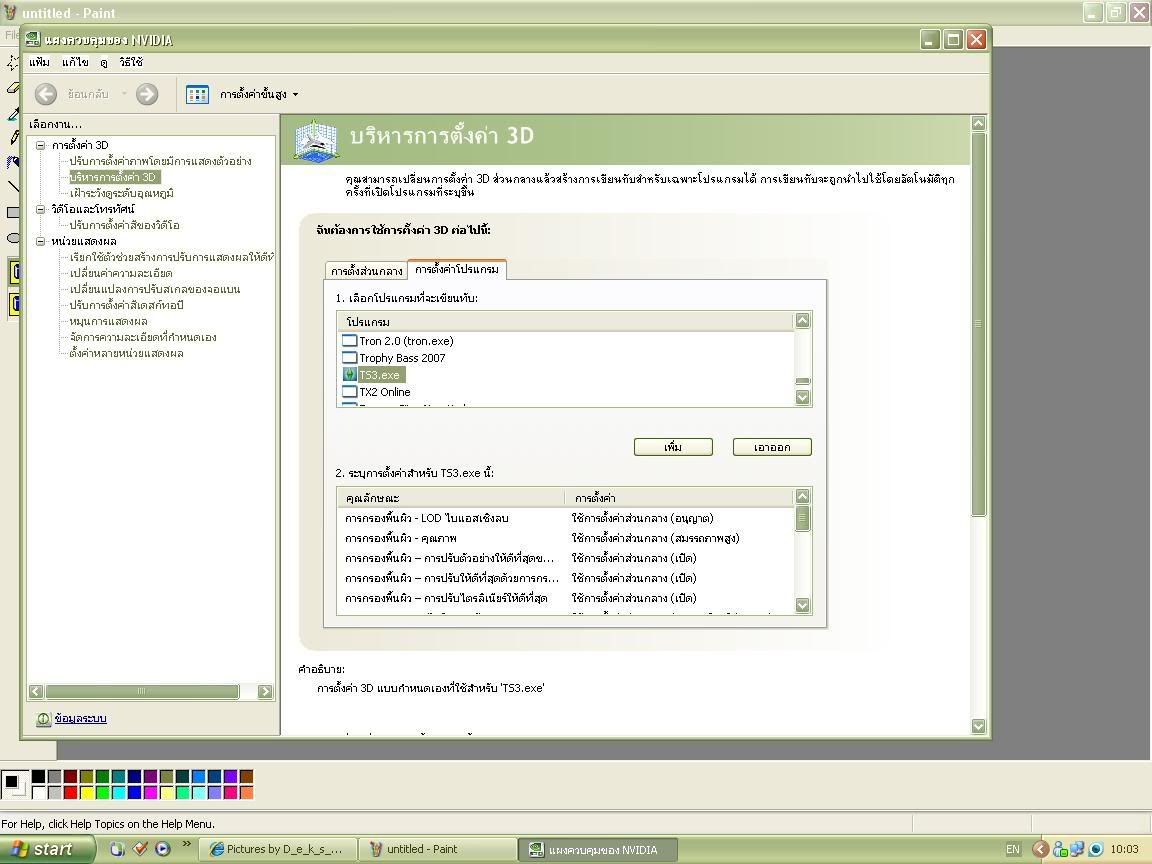Pick the yellow color swatch in Paint palette

click(87, 792)
